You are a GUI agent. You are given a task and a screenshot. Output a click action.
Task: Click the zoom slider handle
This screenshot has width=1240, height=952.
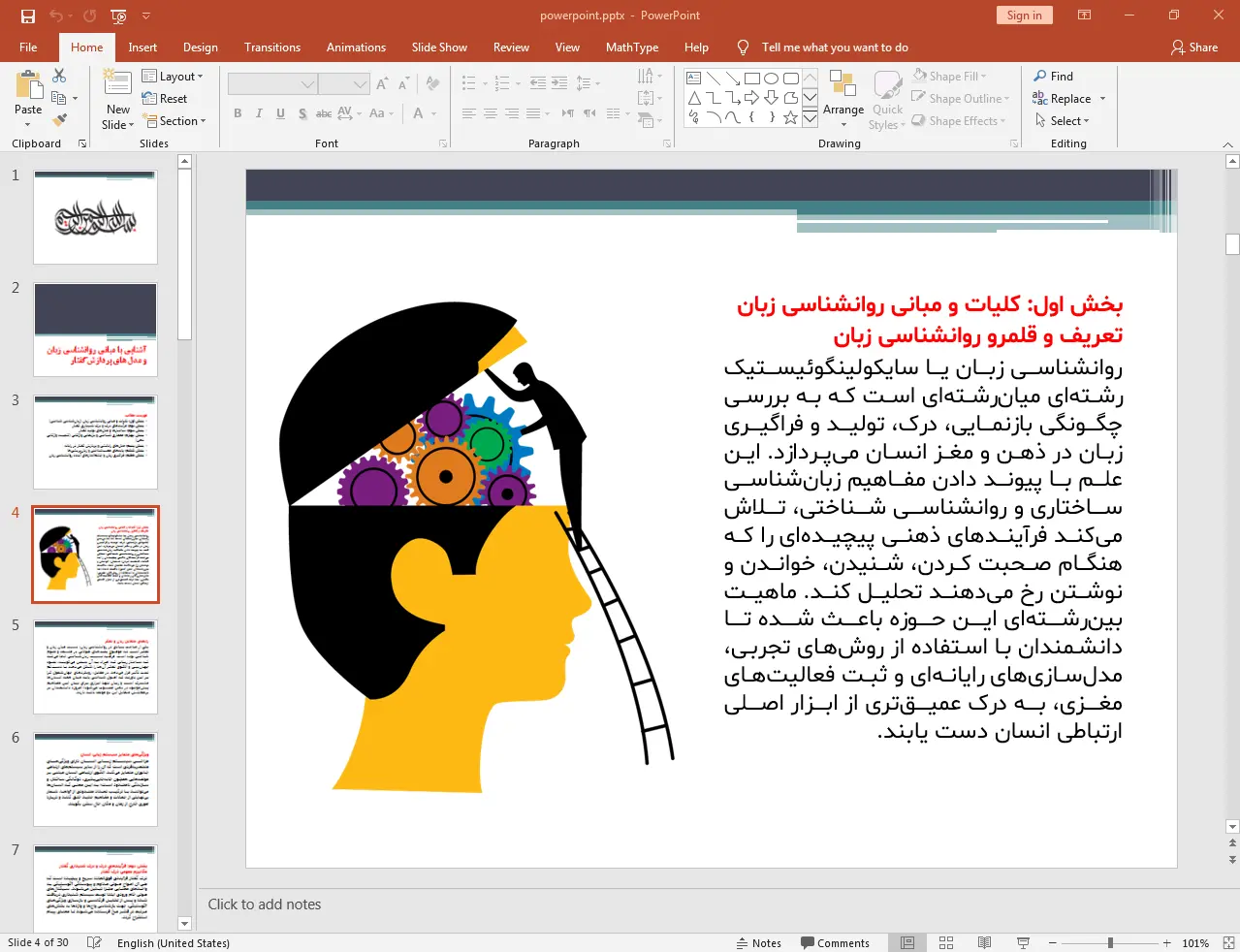click(1110, 942)
